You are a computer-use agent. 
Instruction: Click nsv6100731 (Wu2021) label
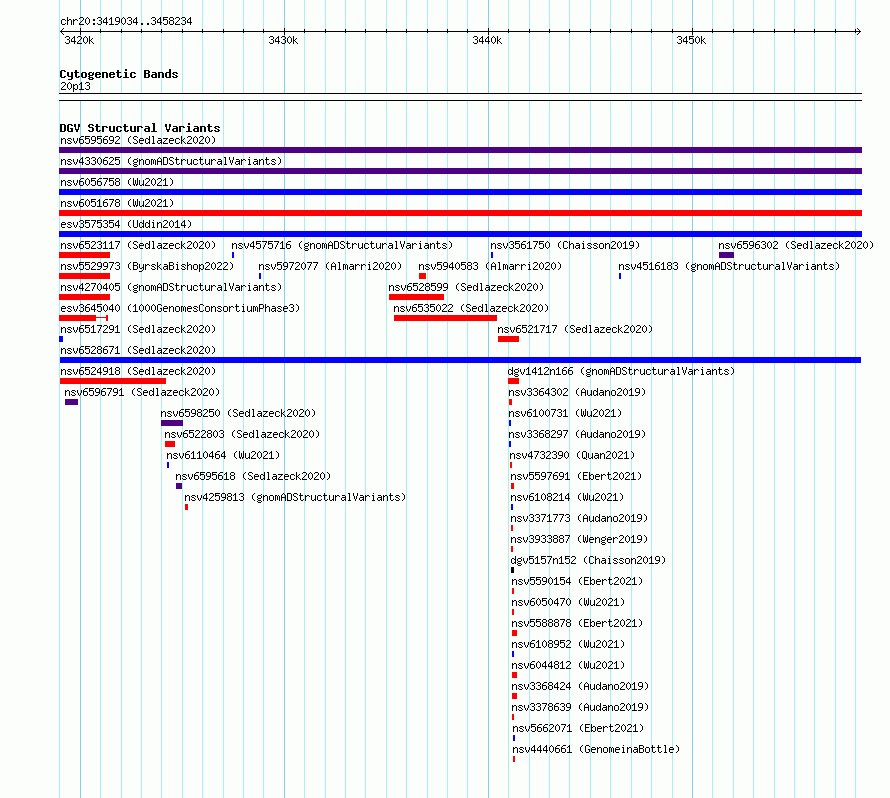click(x=565, y=413)
